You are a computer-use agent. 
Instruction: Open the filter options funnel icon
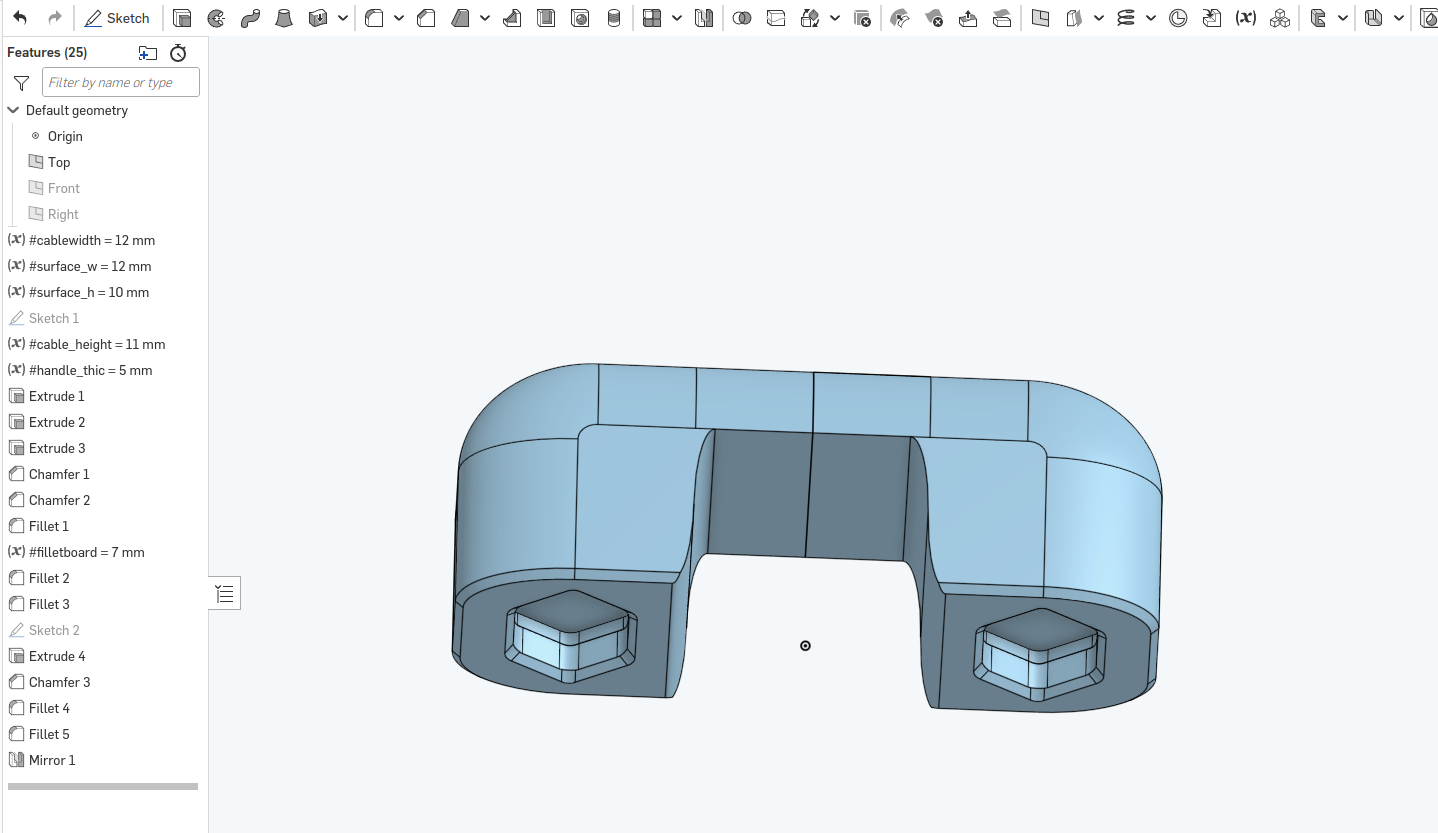click(21, 83)
